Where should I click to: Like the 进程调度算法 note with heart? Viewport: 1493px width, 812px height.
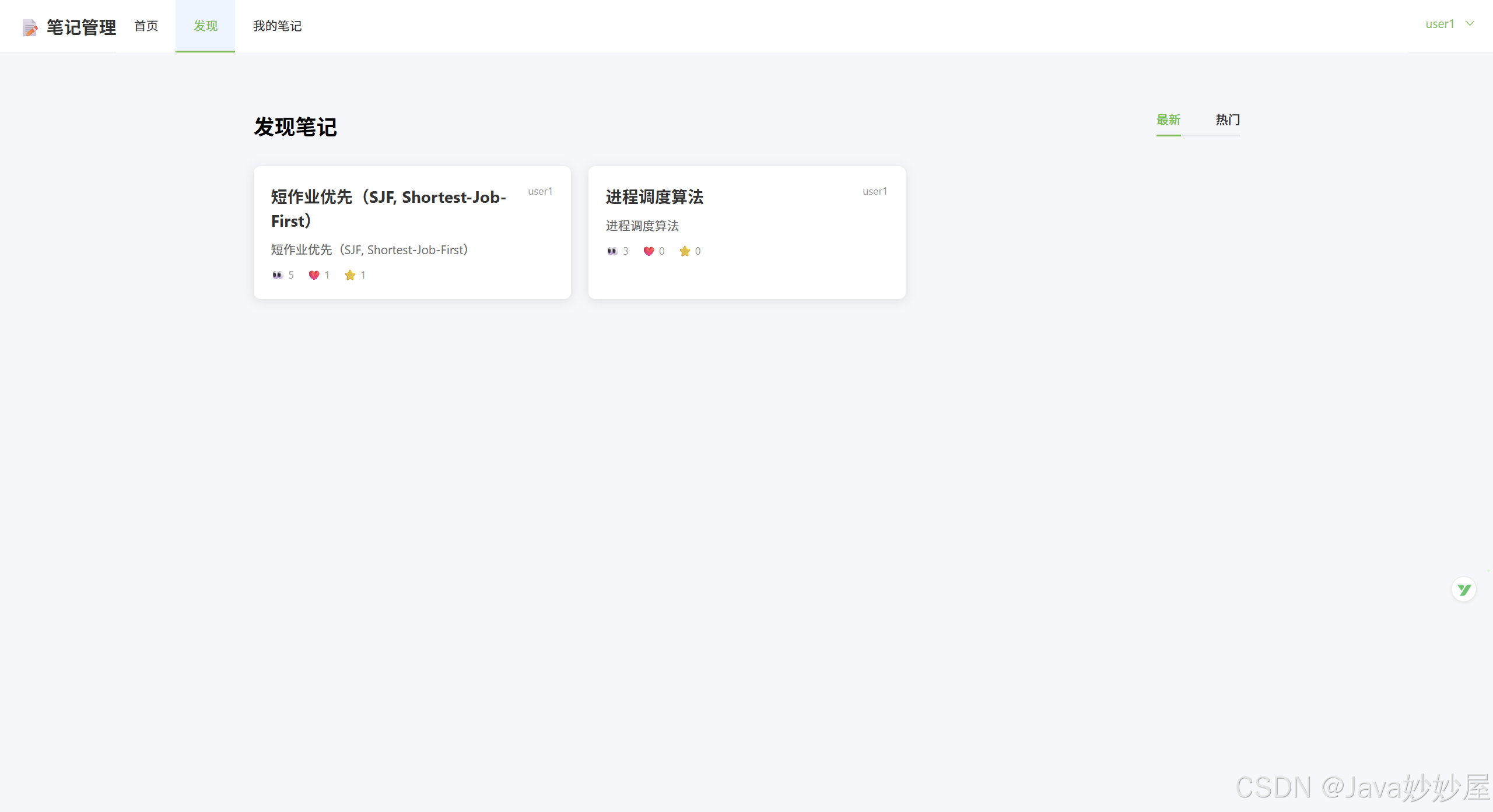pyautogui.click(x=649, y=251)
